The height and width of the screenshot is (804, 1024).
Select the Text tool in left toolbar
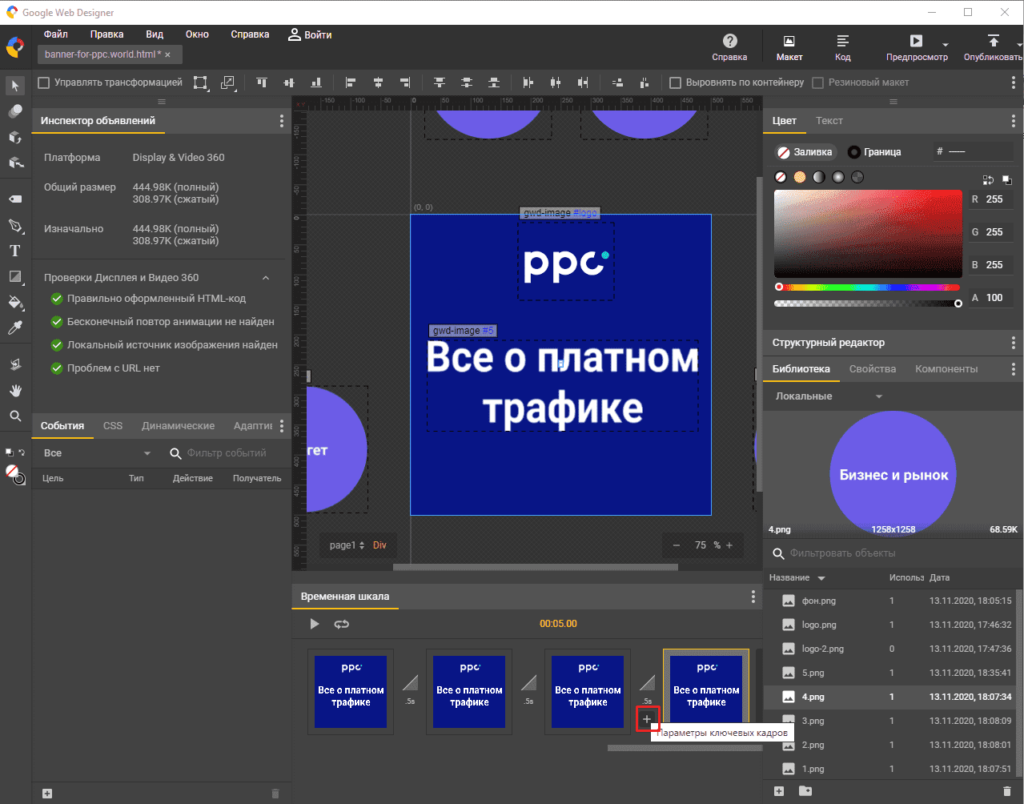[x=15, y=251]
